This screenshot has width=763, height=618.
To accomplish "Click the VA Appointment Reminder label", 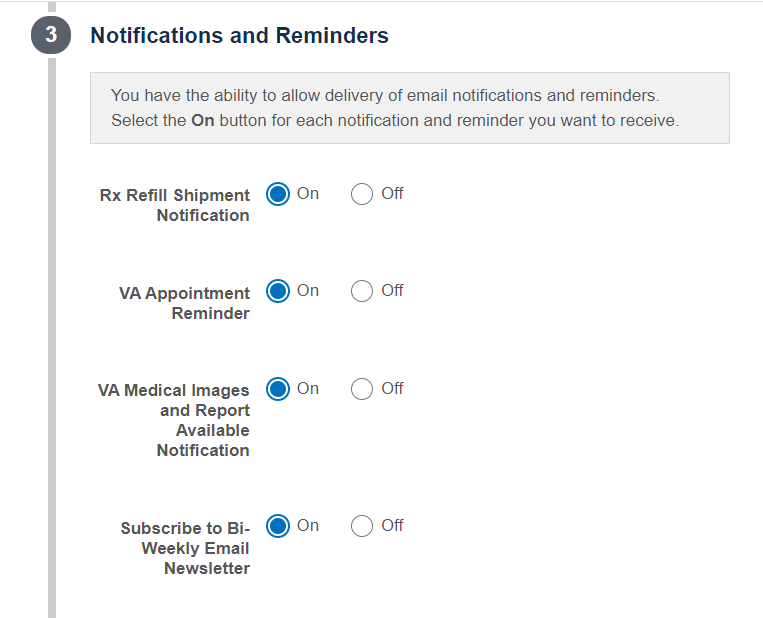I will click(184, 303).
